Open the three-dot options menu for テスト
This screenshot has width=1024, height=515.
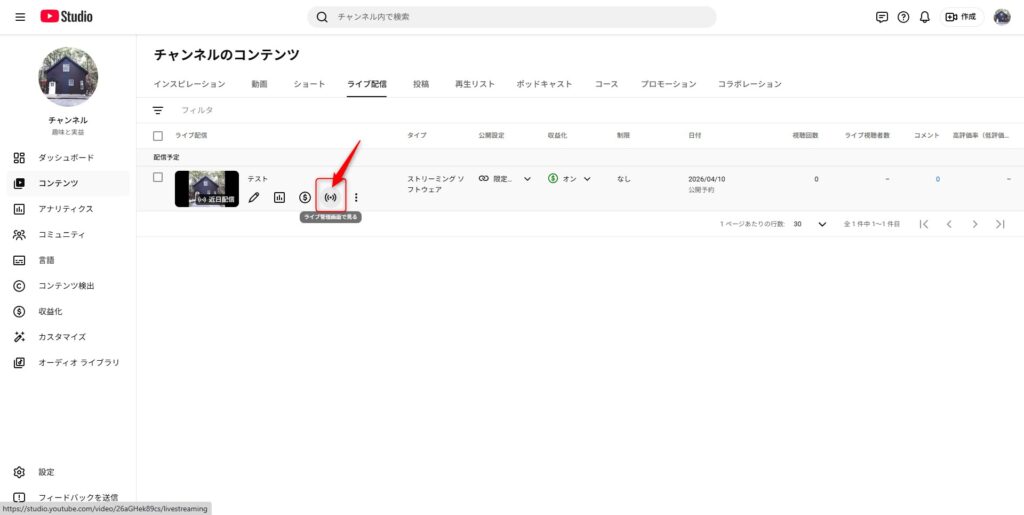(356, 197)
